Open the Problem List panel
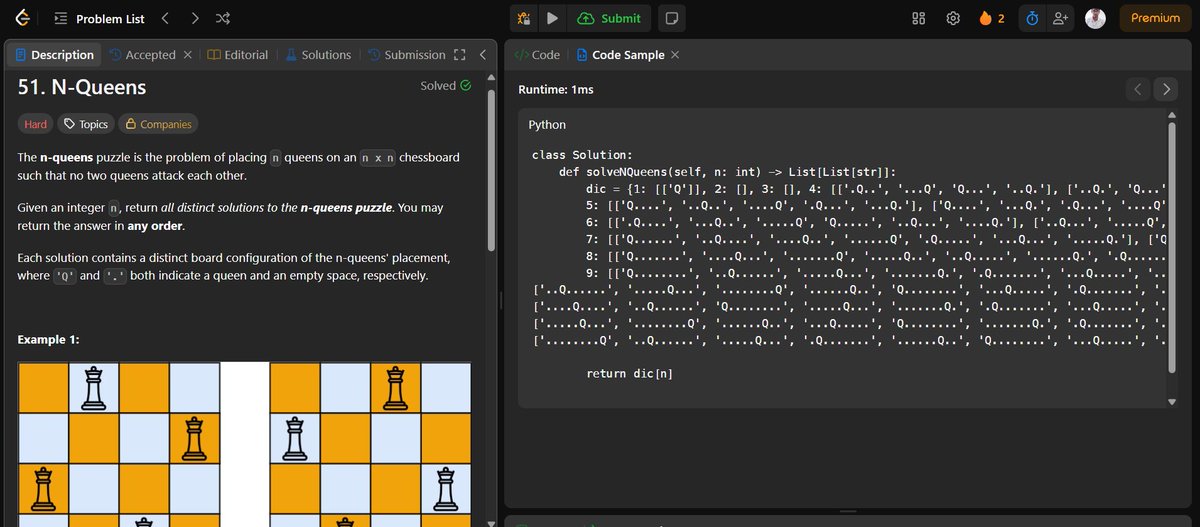1200x527 pixels. [x=98, y=18]
